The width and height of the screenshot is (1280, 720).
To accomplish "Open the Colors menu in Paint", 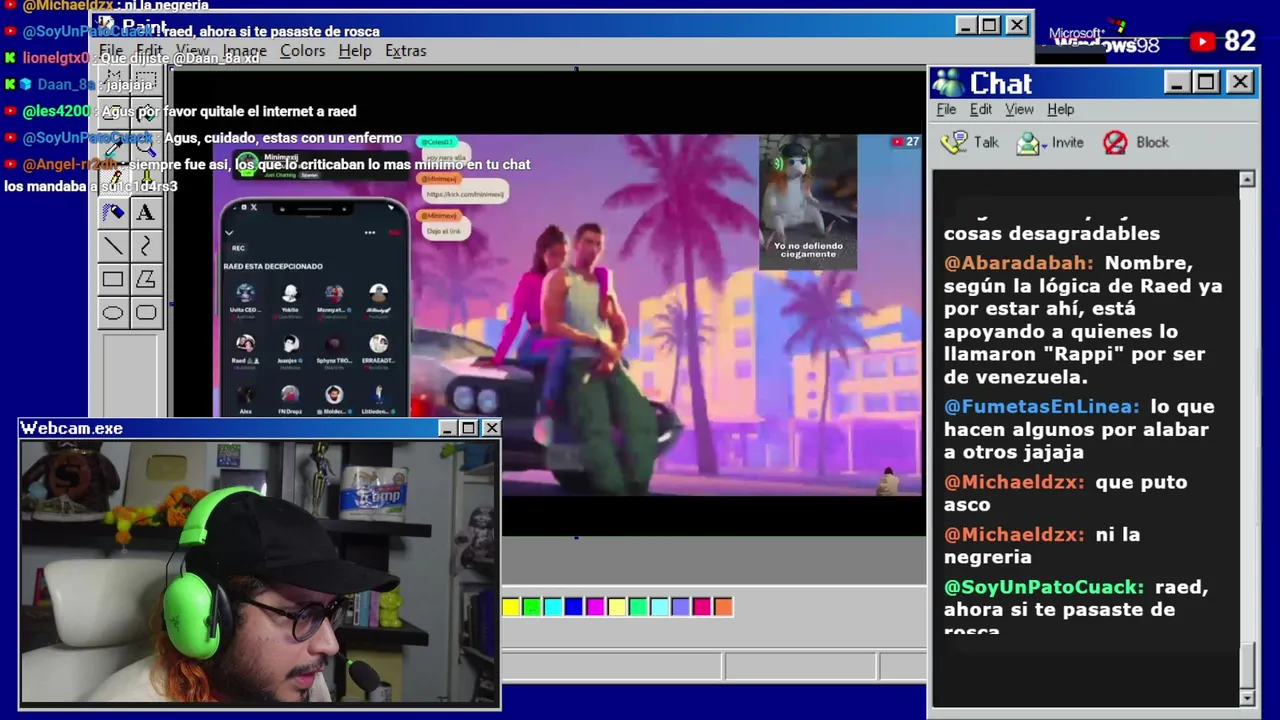I will tap(302, 51).
